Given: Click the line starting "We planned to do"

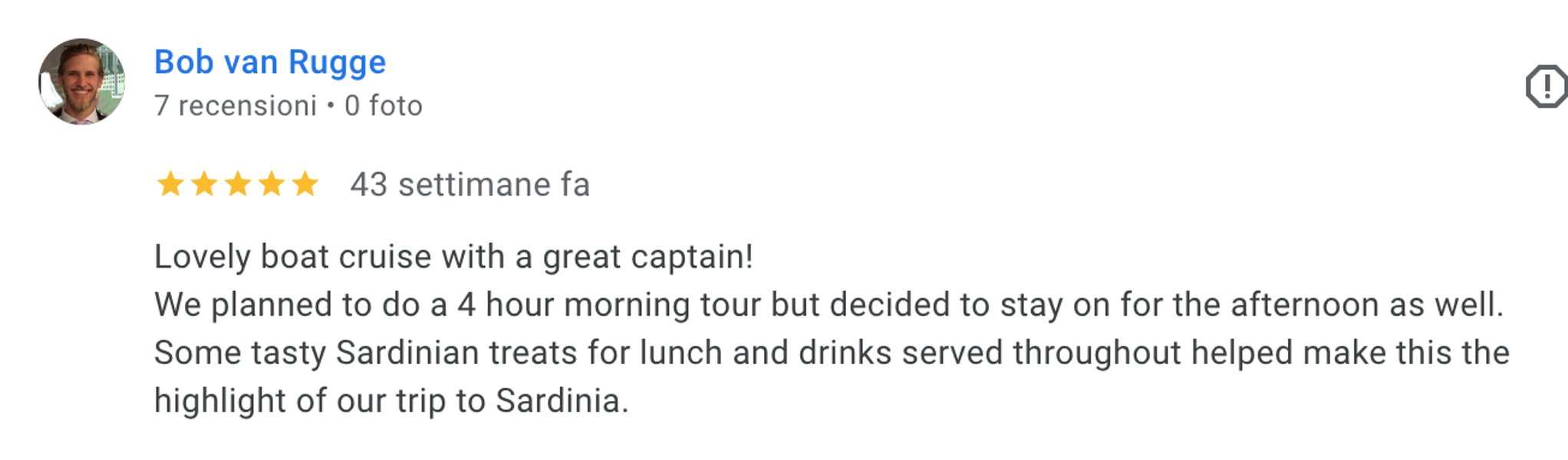Looking at the screenshot, I should click(828, 305).
